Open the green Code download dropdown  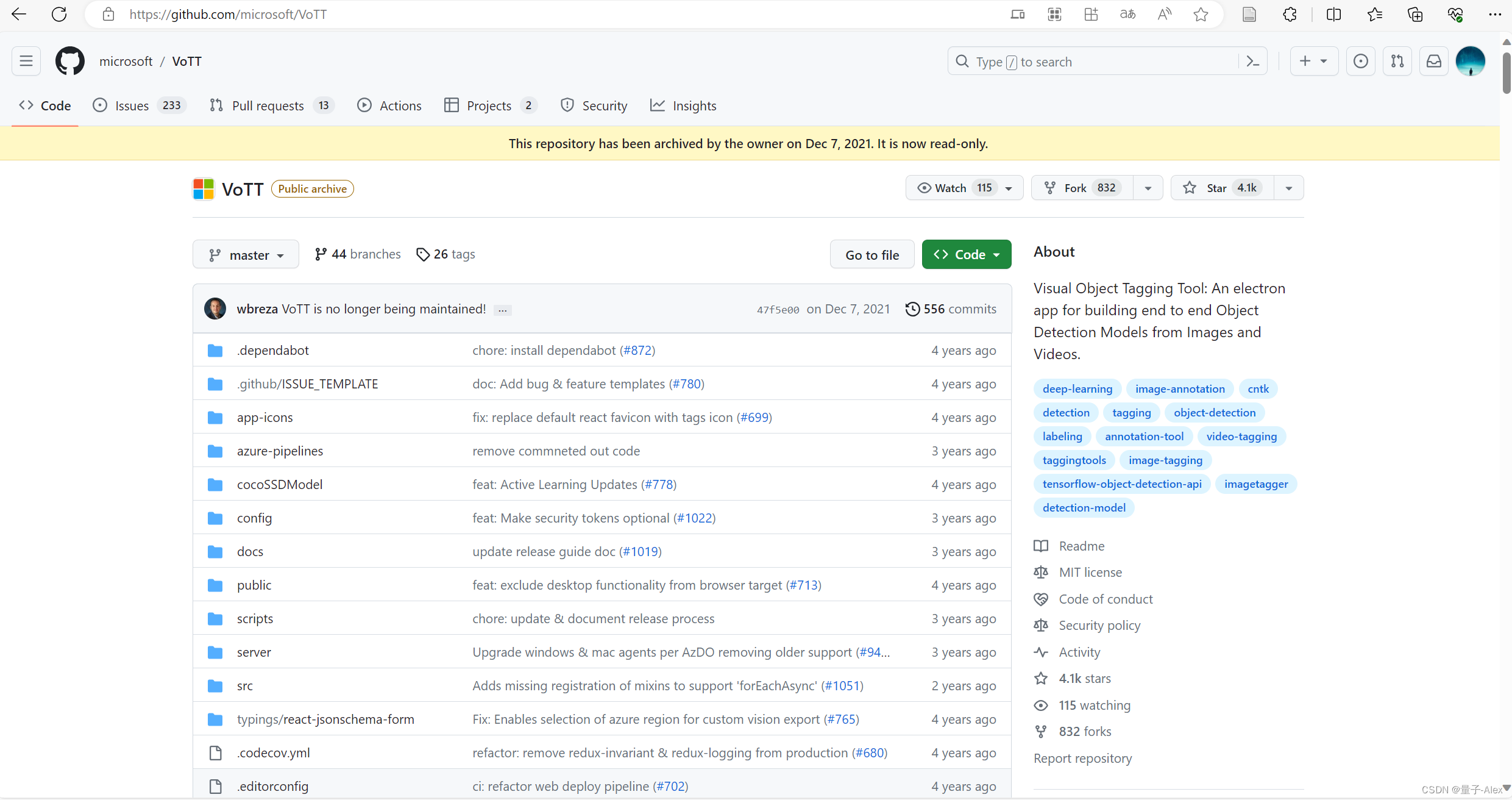point(966,254)
